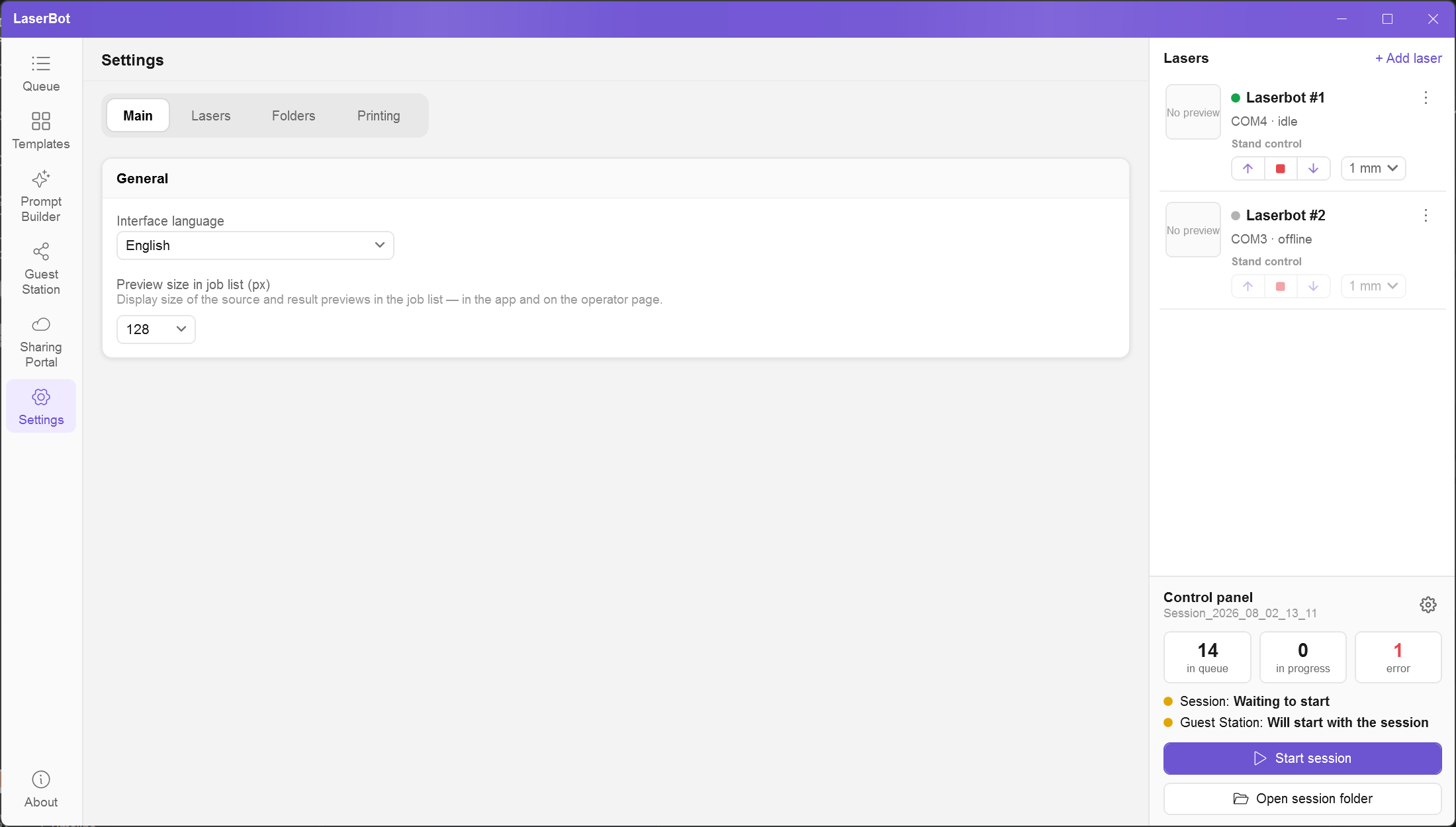The width and height of the screenshot is (1456, 827).
Task: Switch to the Printing settings tab
Action: click(379, 116)
